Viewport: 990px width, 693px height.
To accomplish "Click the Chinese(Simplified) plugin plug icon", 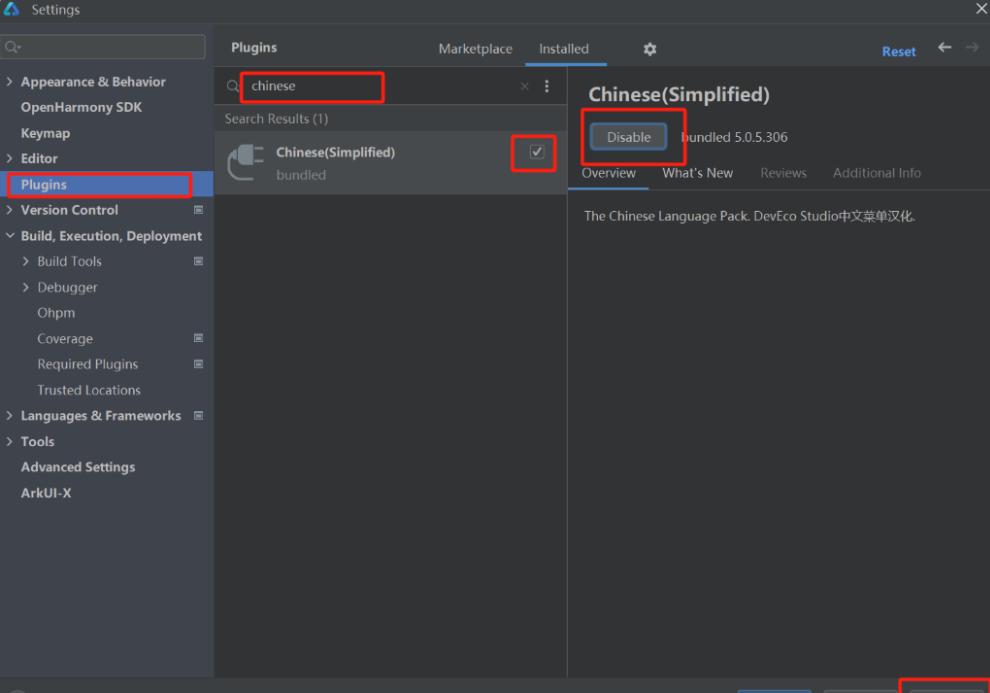I will [x=245, y=162].
